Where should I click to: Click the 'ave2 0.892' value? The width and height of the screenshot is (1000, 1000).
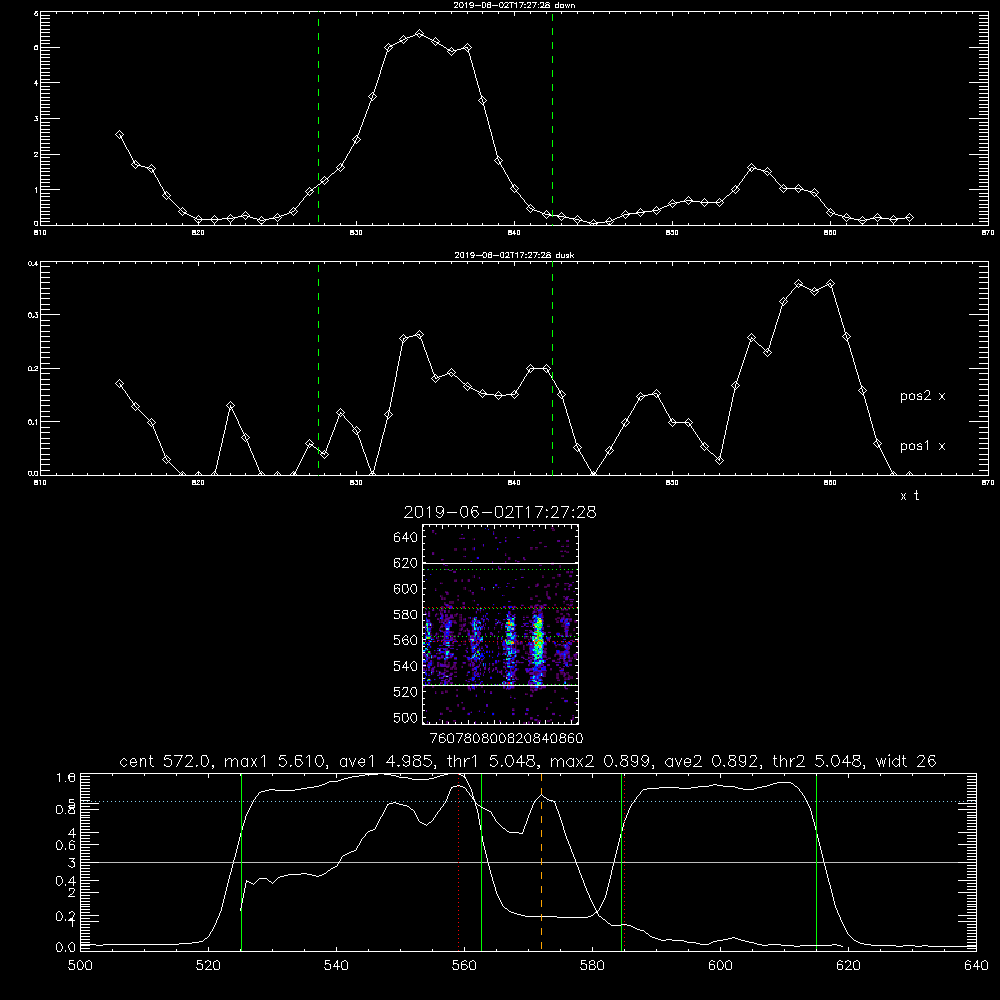point(711,761)
